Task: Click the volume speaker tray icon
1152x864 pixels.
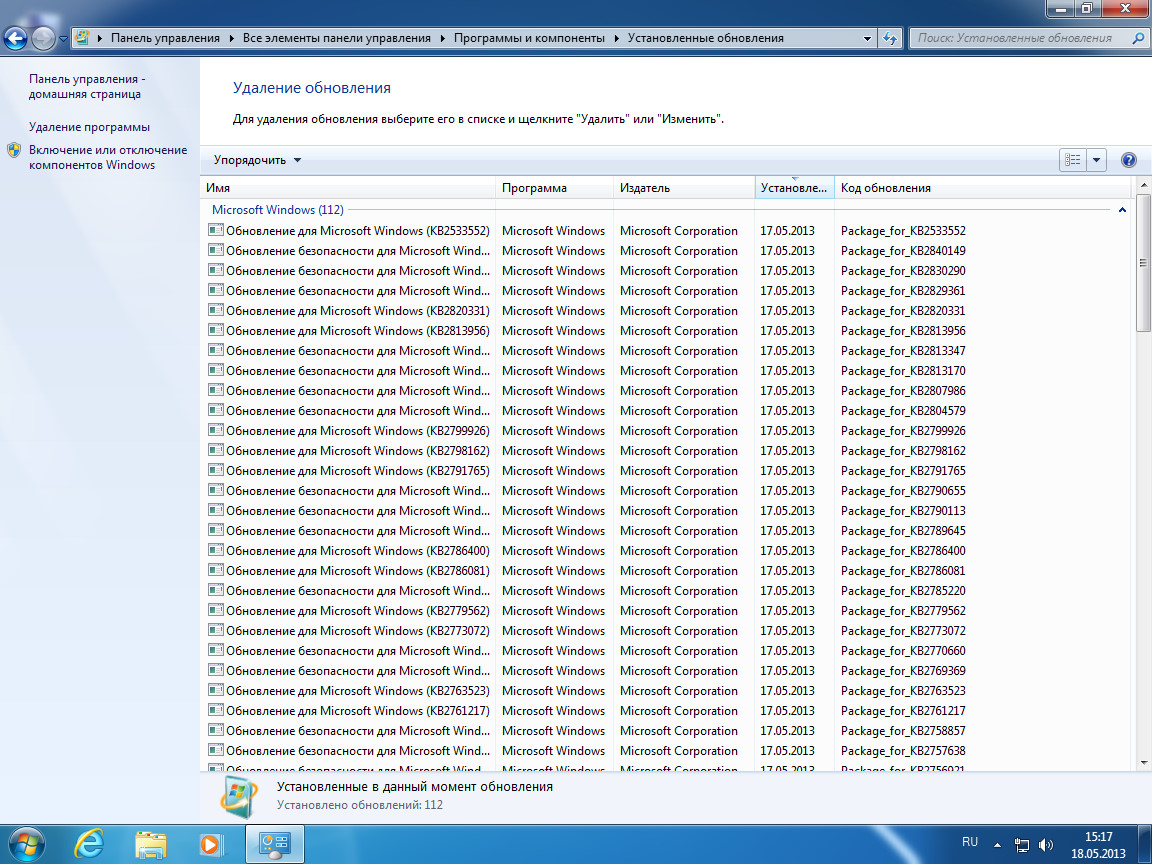Action: 1046,845
